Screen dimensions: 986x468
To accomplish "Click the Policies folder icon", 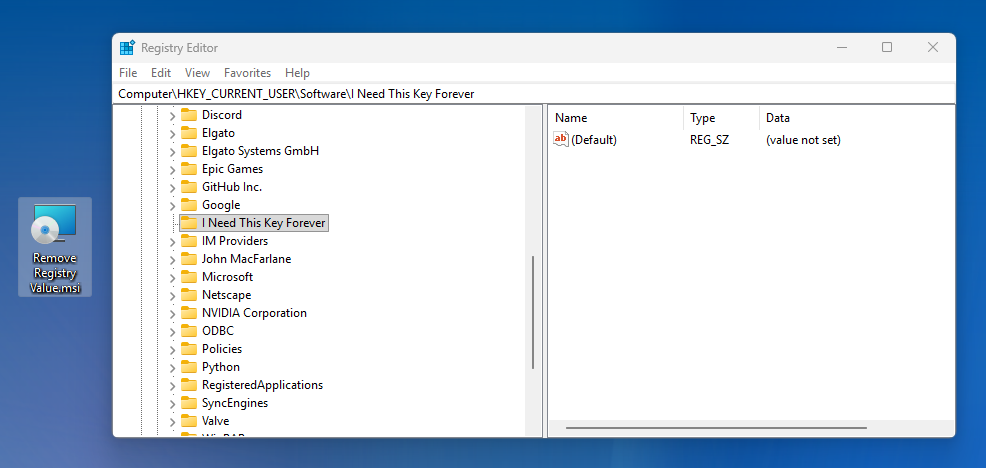I will pos(189,348).
